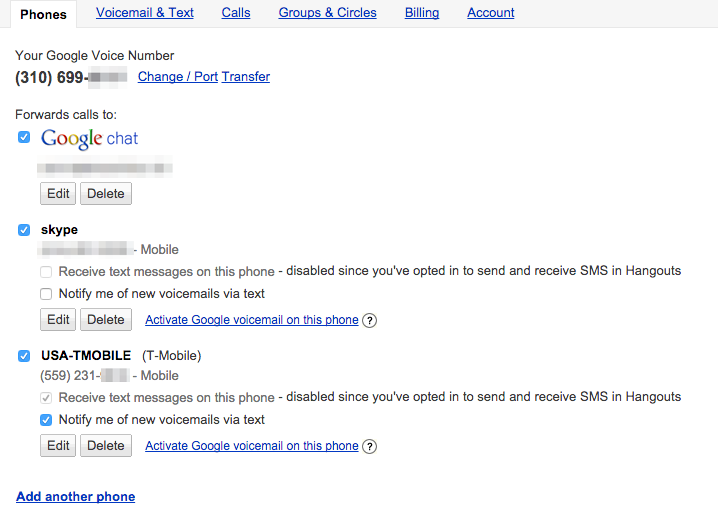Activate Google voicemail on USA-TMOBILE phone

pyautogui.click(x=252, y=446)
